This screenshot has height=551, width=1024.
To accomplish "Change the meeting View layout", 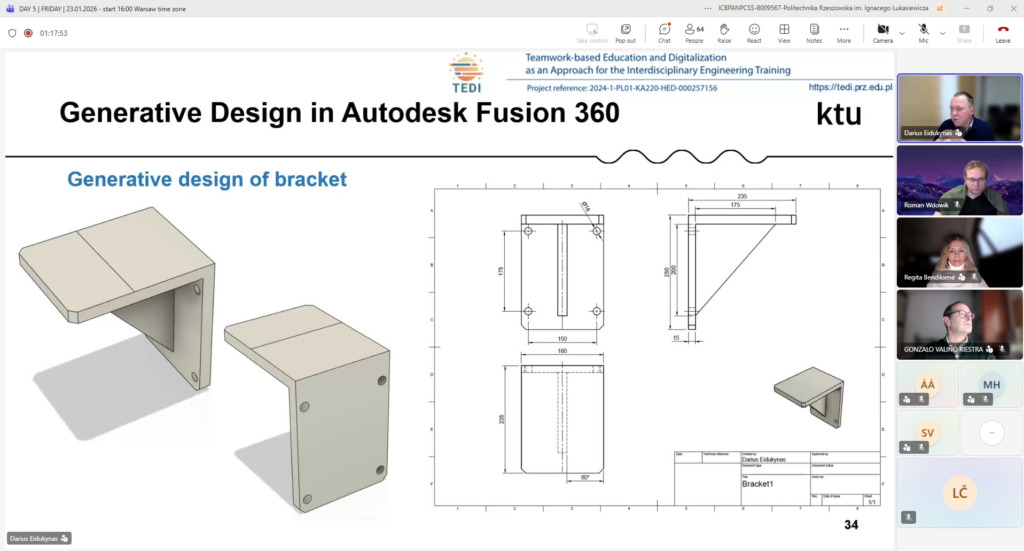I will [784, 32].
